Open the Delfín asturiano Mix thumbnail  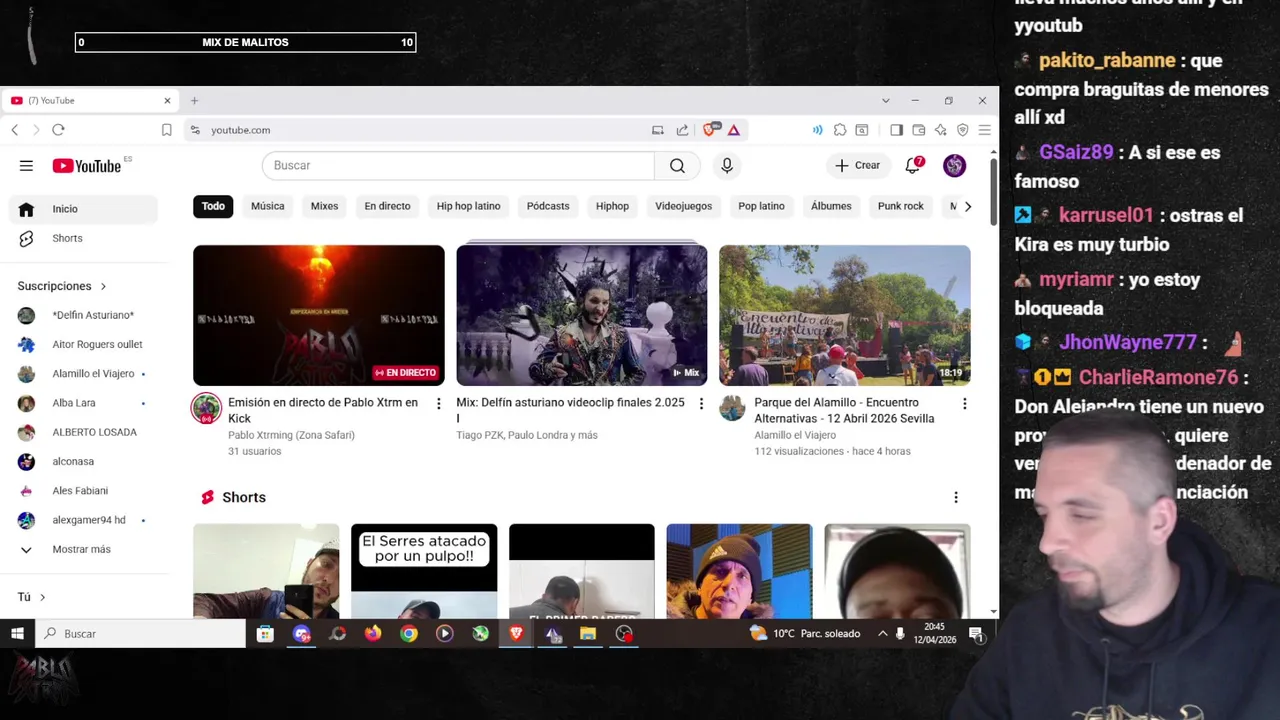pyautogui.click(x=582, y=315)
